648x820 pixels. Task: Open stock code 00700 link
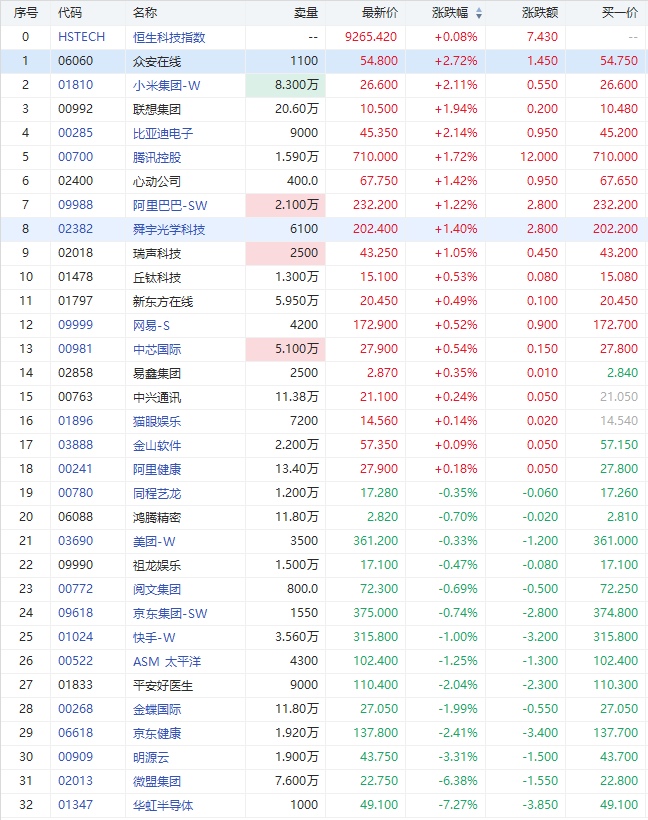click(x=75, y=157)
